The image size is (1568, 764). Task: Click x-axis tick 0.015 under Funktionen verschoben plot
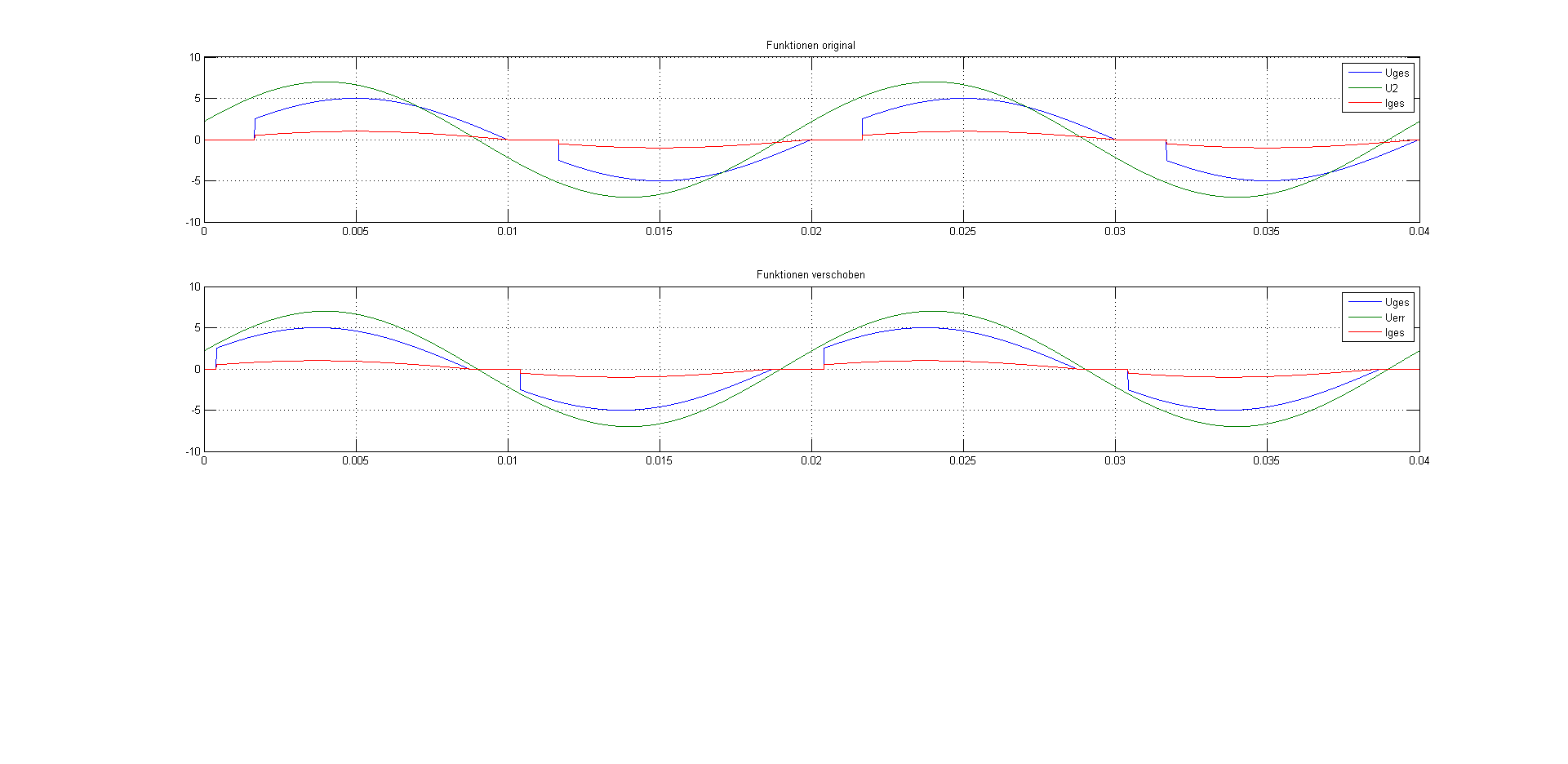[660, 461]
